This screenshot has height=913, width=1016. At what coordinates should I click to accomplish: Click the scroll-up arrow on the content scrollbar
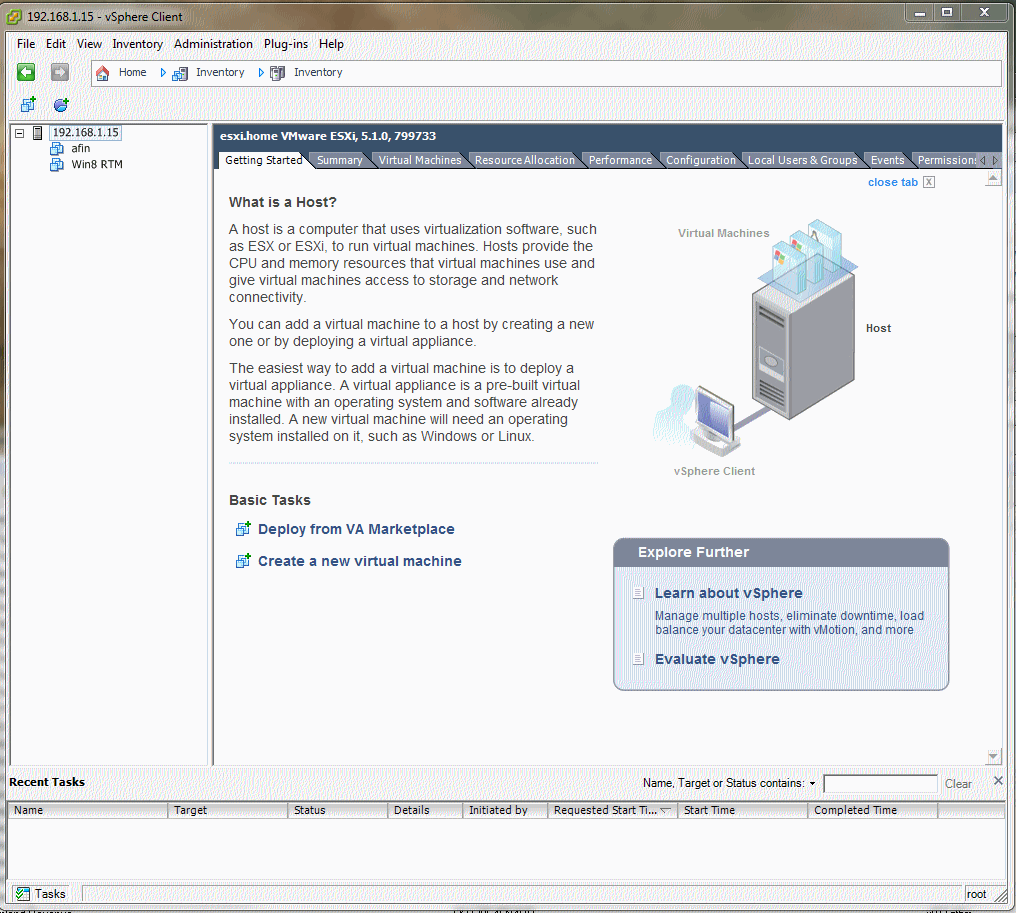993,176
